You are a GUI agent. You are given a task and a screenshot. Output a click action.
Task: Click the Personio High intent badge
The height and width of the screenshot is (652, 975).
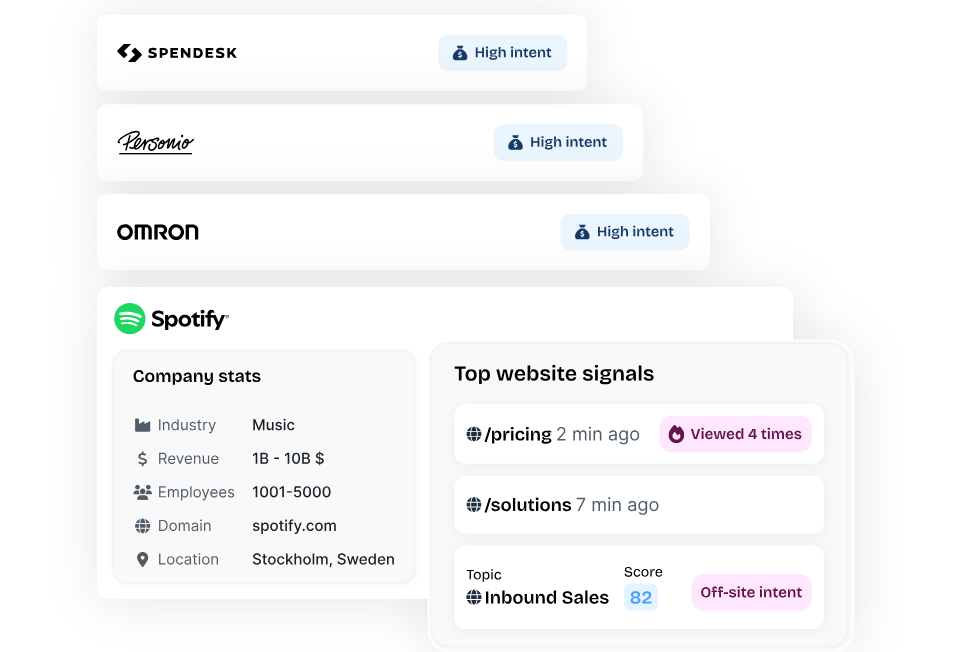coord(558,142)
